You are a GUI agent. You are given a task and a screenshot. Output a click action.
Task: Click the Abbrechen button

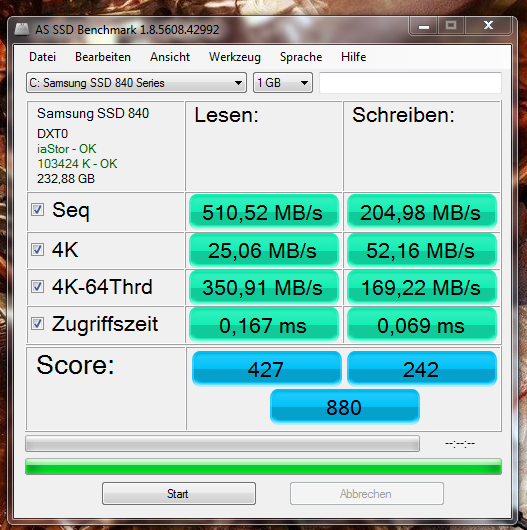[366, 493]
